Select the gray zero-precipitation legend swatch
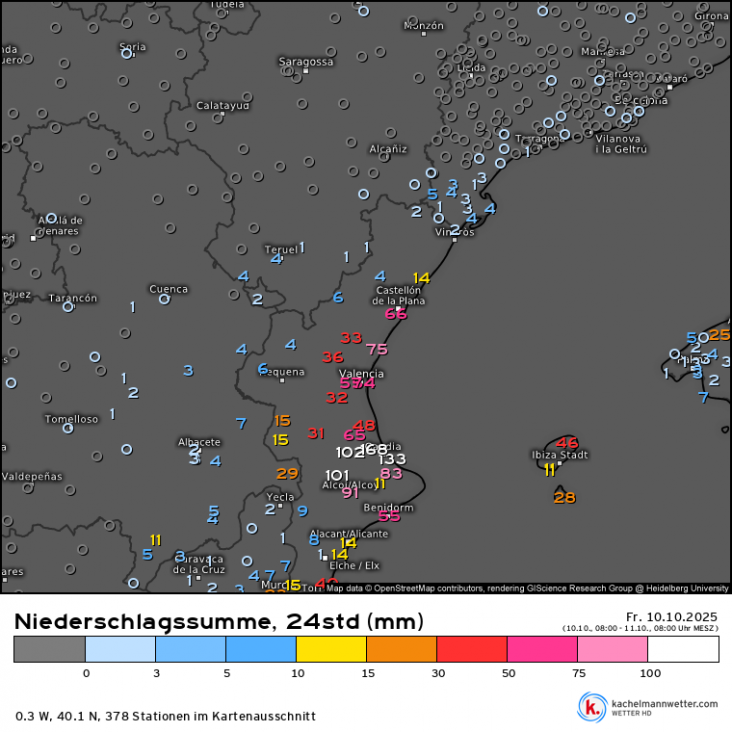Viewport: 732px width, 732px height. click(x=50, y=650)
